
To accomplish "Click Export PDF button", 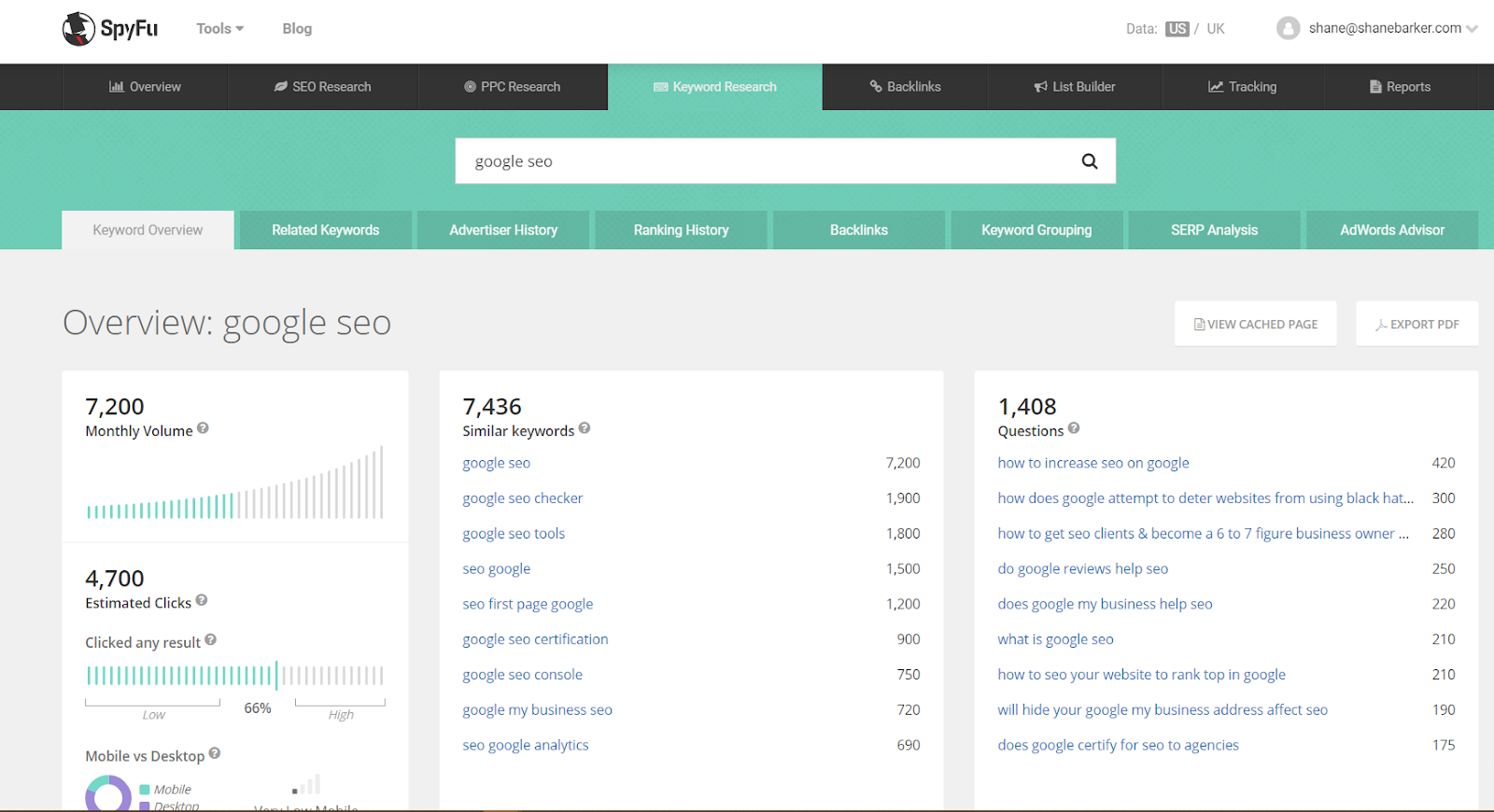I will [1417, 324].
